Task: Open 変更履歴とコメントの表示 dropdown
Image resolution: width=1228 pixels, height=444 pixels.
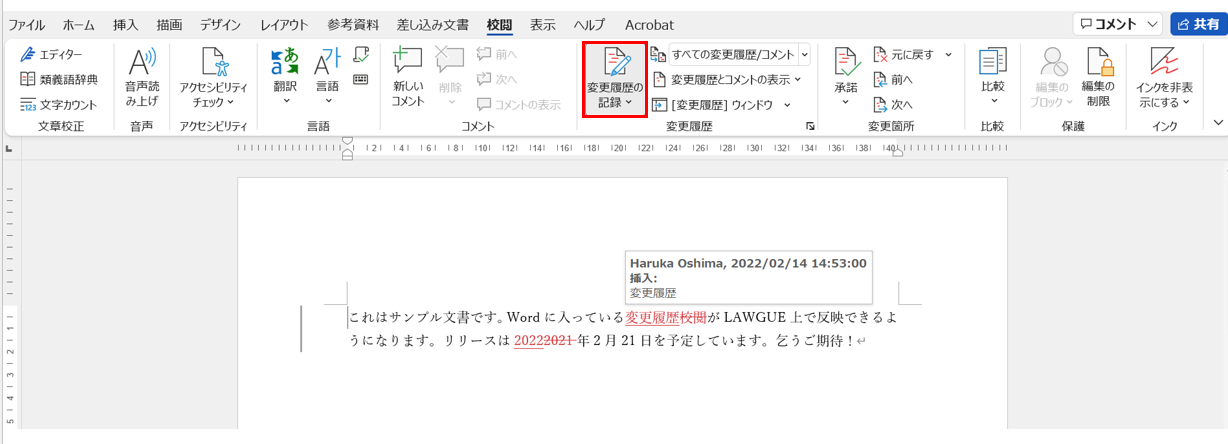Action: (x=729, y=79)
